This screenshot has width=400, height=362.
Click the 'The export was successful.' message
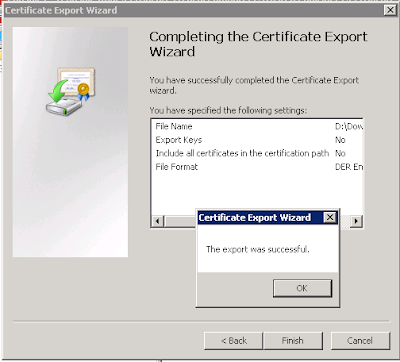(x=258, y=249)
